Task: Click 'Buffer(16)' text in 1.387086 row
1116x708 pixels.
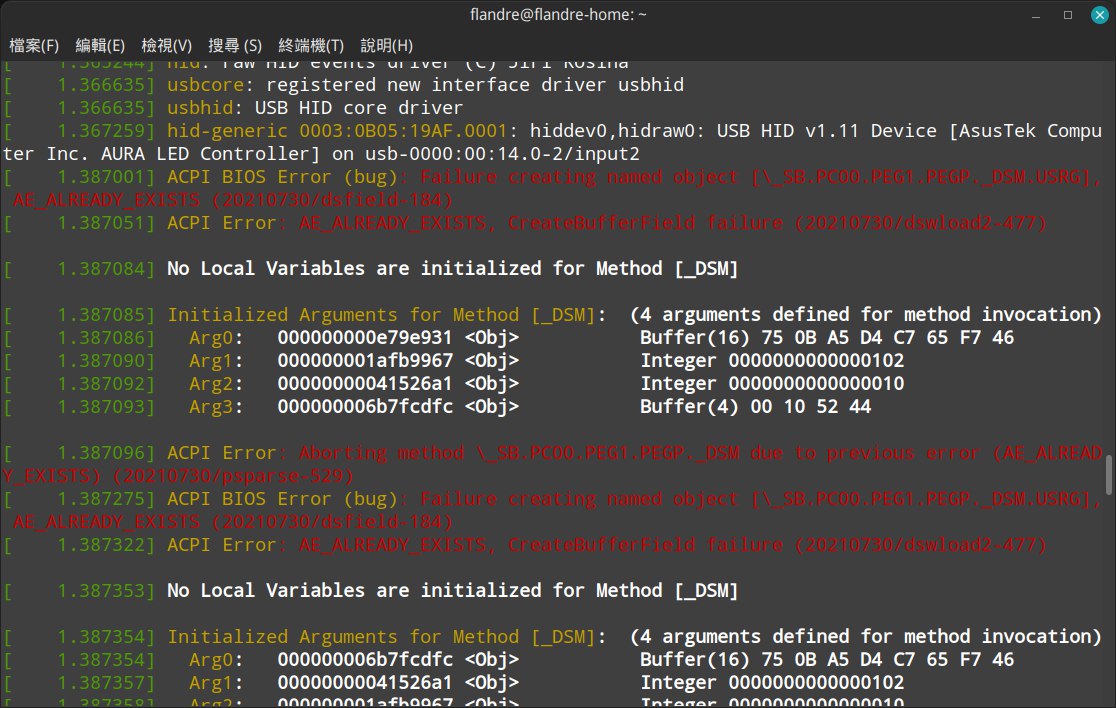Action: coord(694,337)
